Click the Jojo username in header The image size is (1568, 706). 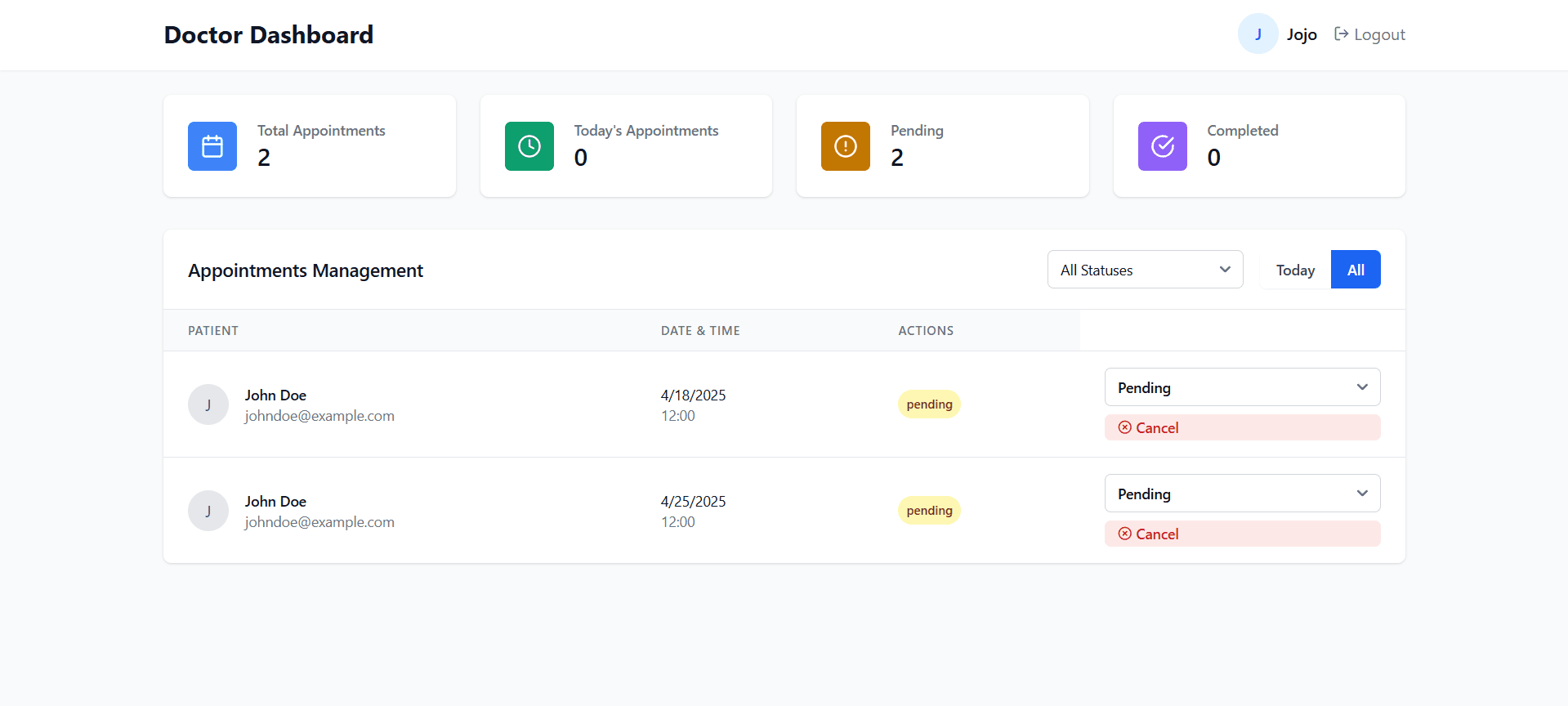click(1302, 34)
